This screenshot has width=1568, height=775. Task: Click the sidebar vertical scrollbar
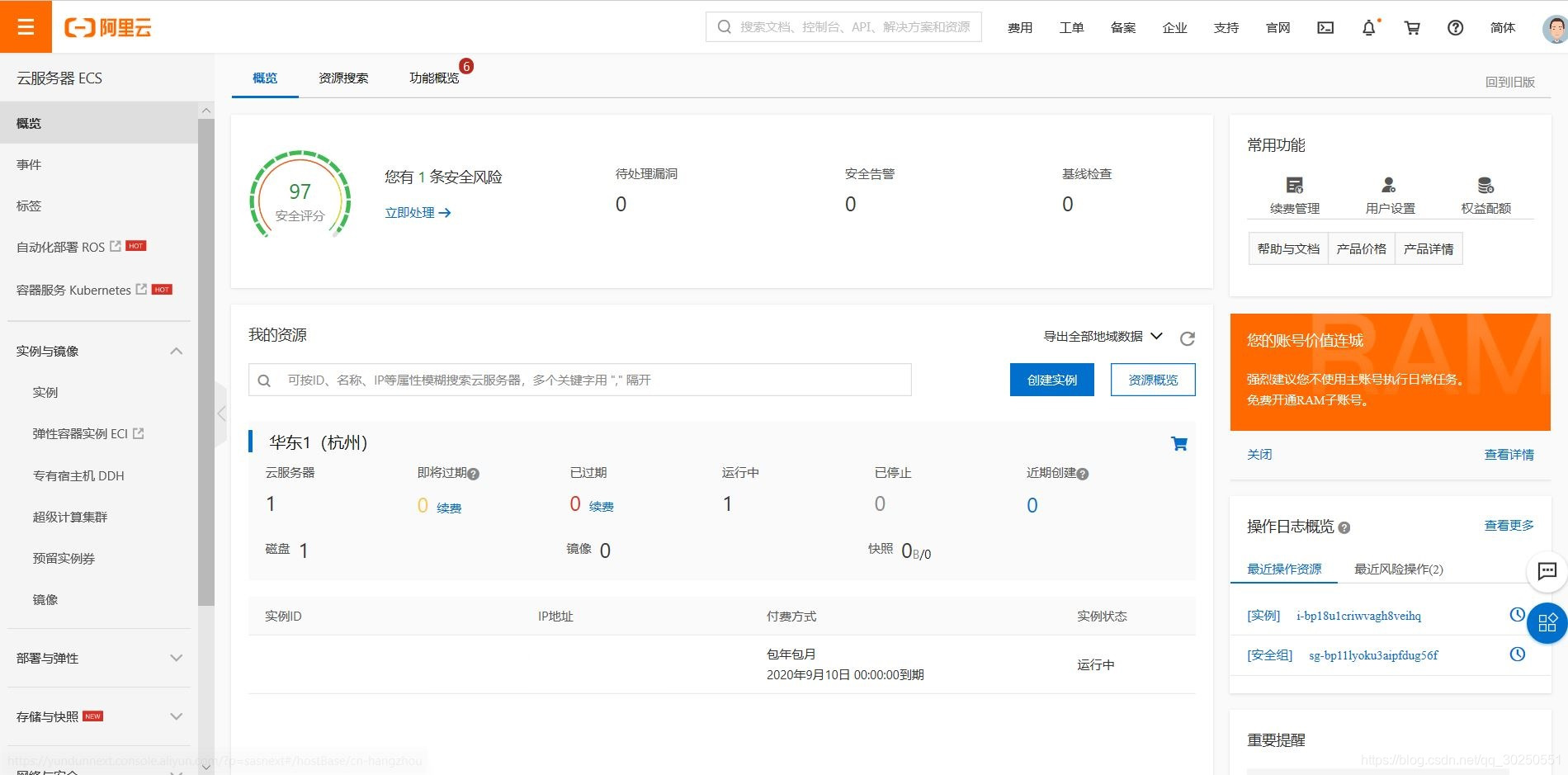click(x=206, y=363)
